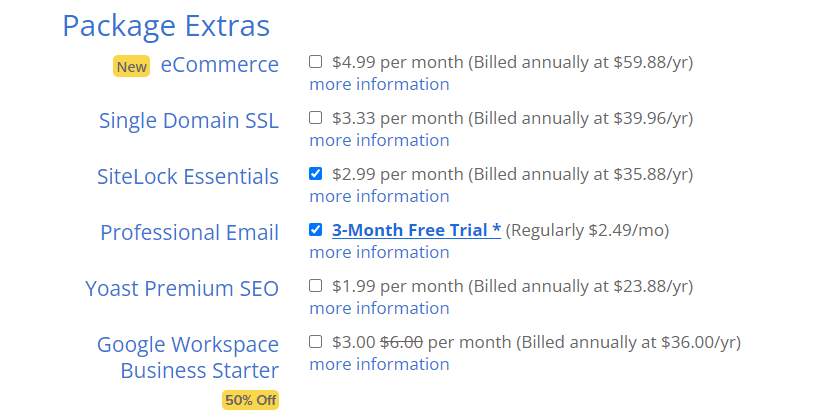The image size is (833, 418).
Task: Check the Single Domain SSL option
Action: tap(316, 118)
